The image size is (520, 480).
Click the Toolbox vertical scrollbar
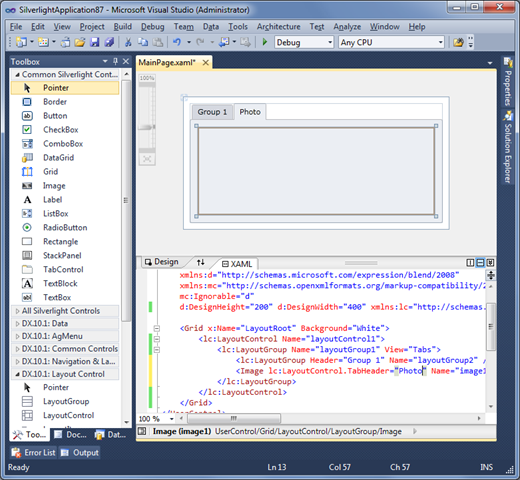126,200
